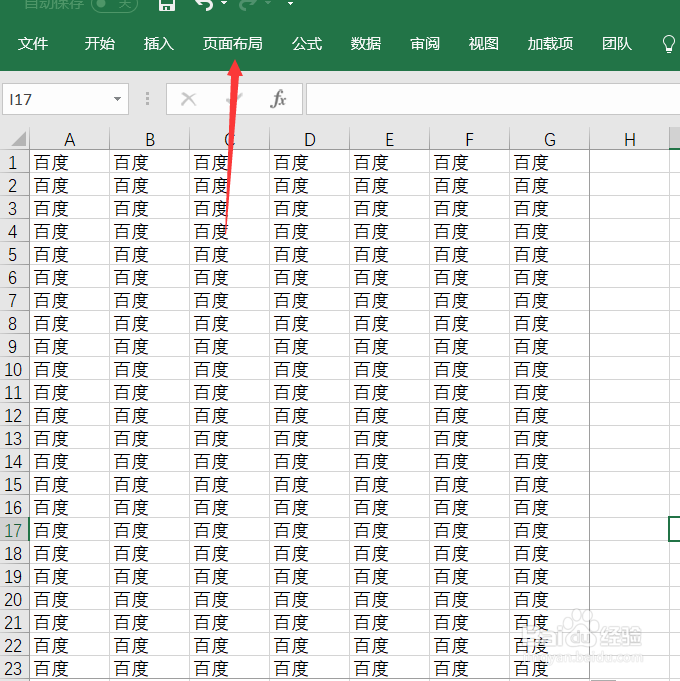Click cell E6 containing 百度
Viewport: 680px width, 681px height.
point(389,278)
